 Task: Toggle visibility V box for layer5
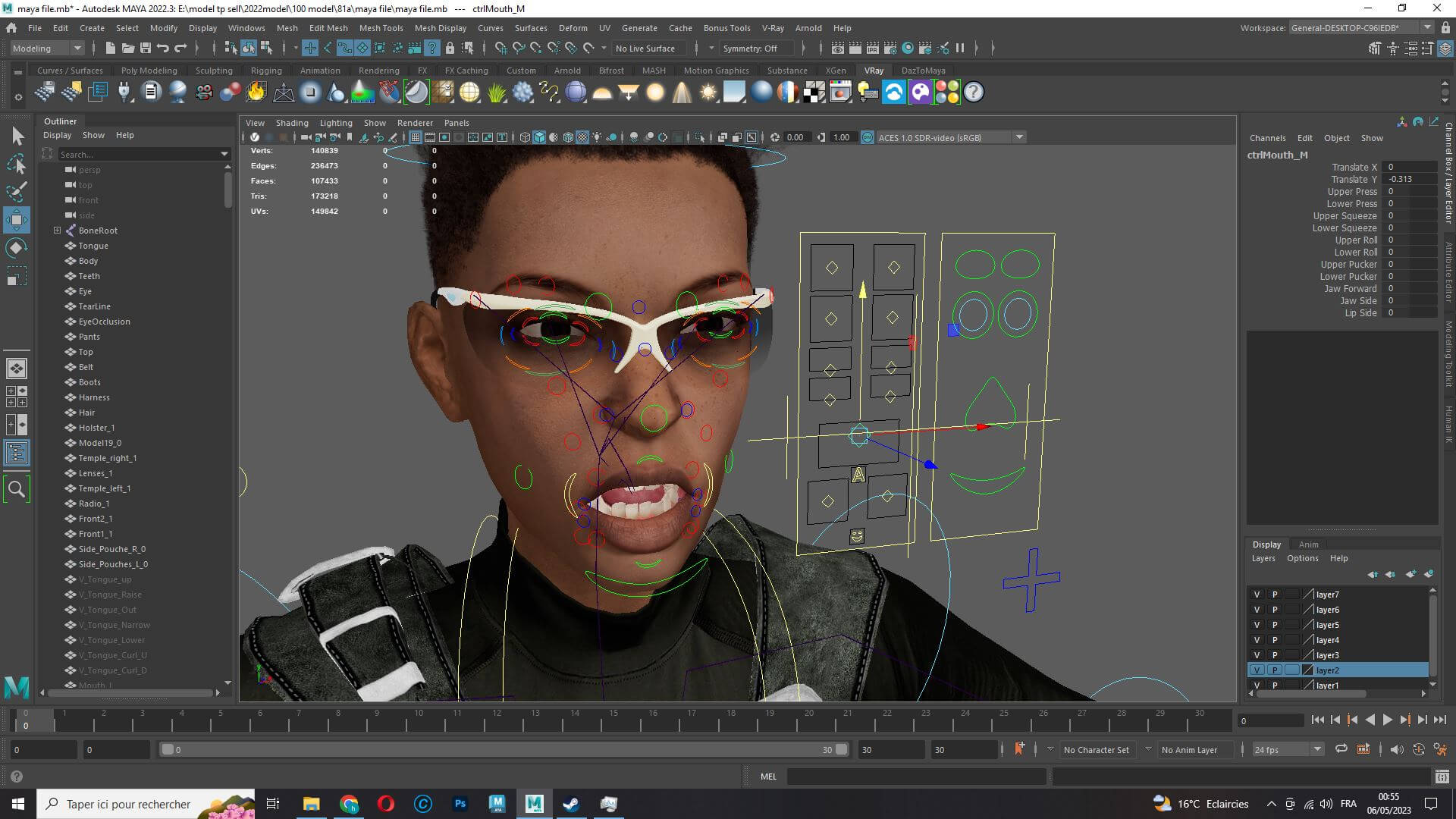pos(1257,625)
